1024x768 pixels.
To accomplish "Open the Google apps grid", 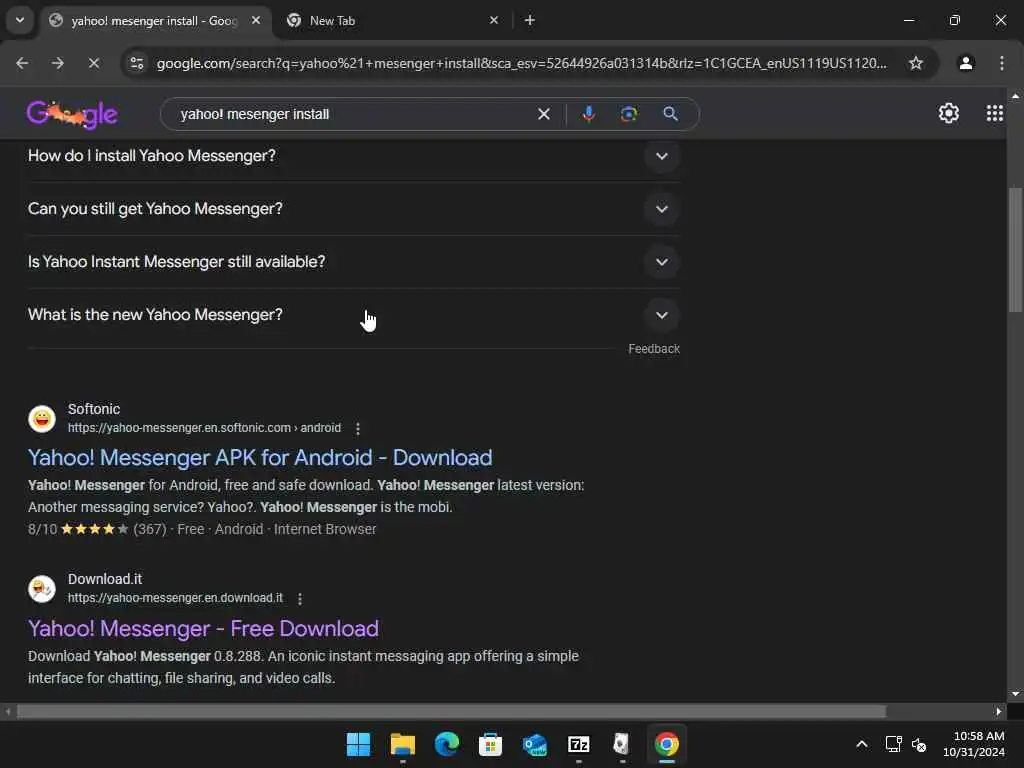I will coord(995,114).
